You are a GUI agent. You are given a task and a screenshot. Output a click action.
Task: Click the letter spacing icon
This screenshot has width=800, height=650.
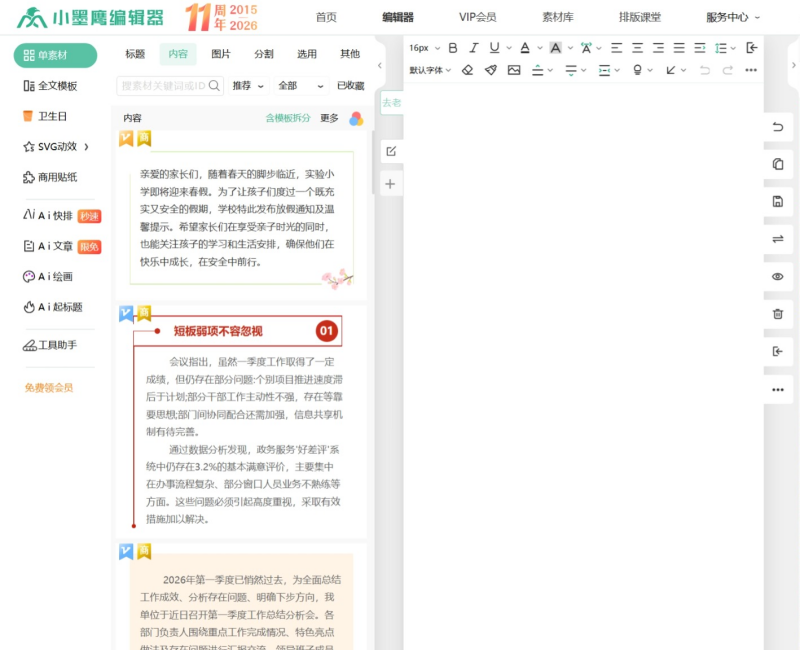(x=586, y=48)
